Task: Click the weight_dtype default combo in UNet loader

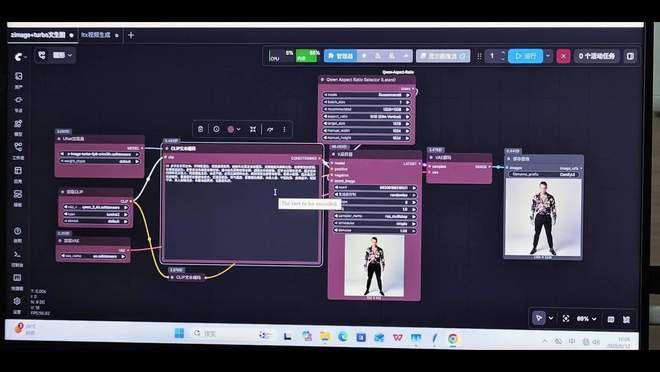Action: tap(100, 161)
